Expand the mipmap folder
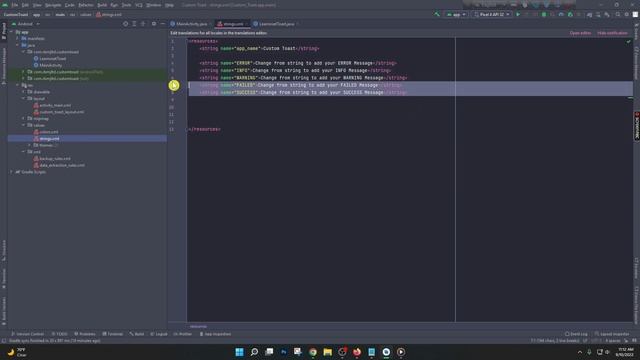 click(23, 118)
